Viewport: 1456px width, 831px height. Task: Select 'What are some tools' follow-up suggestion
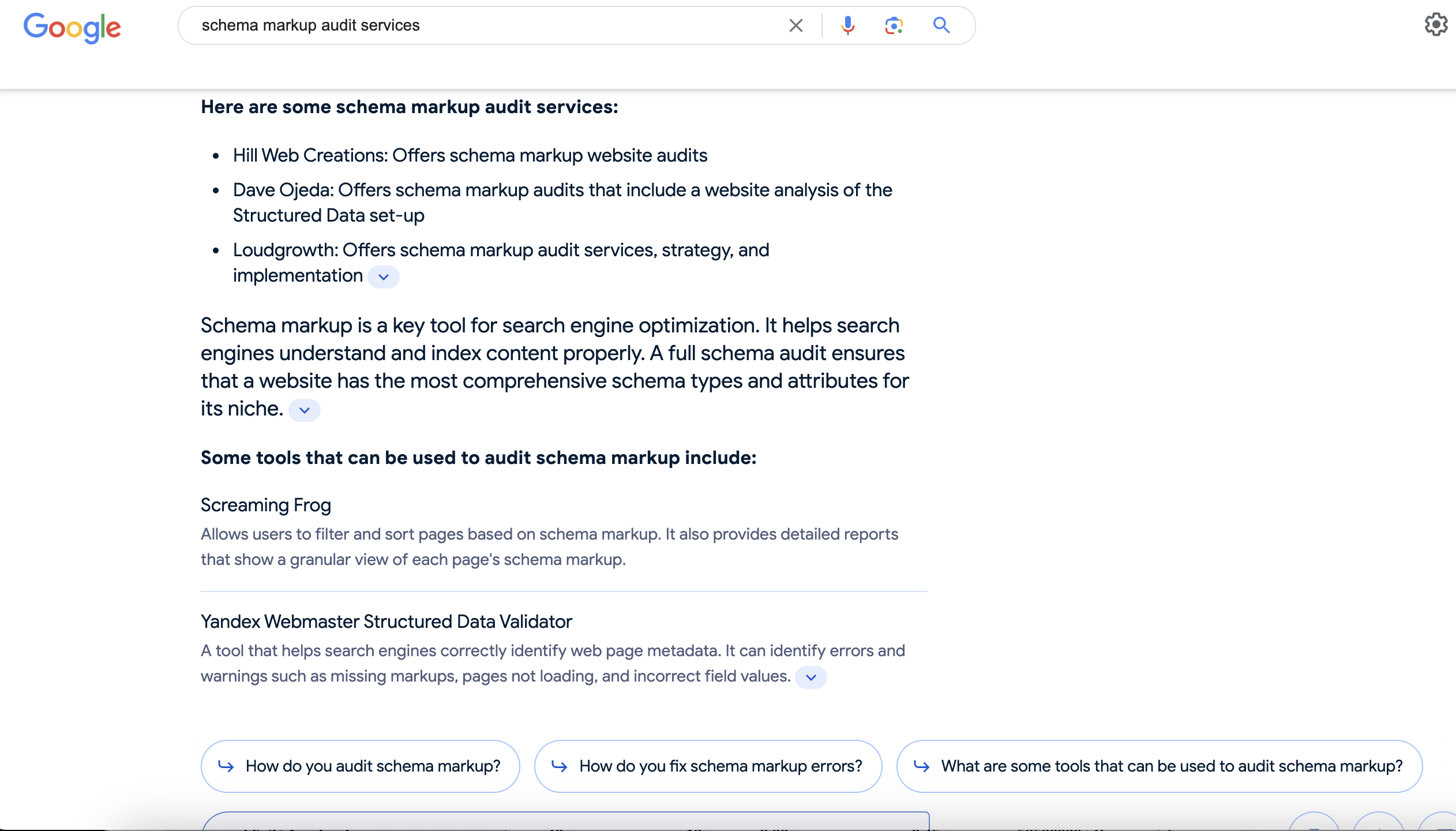click(x=1159, y=766)
